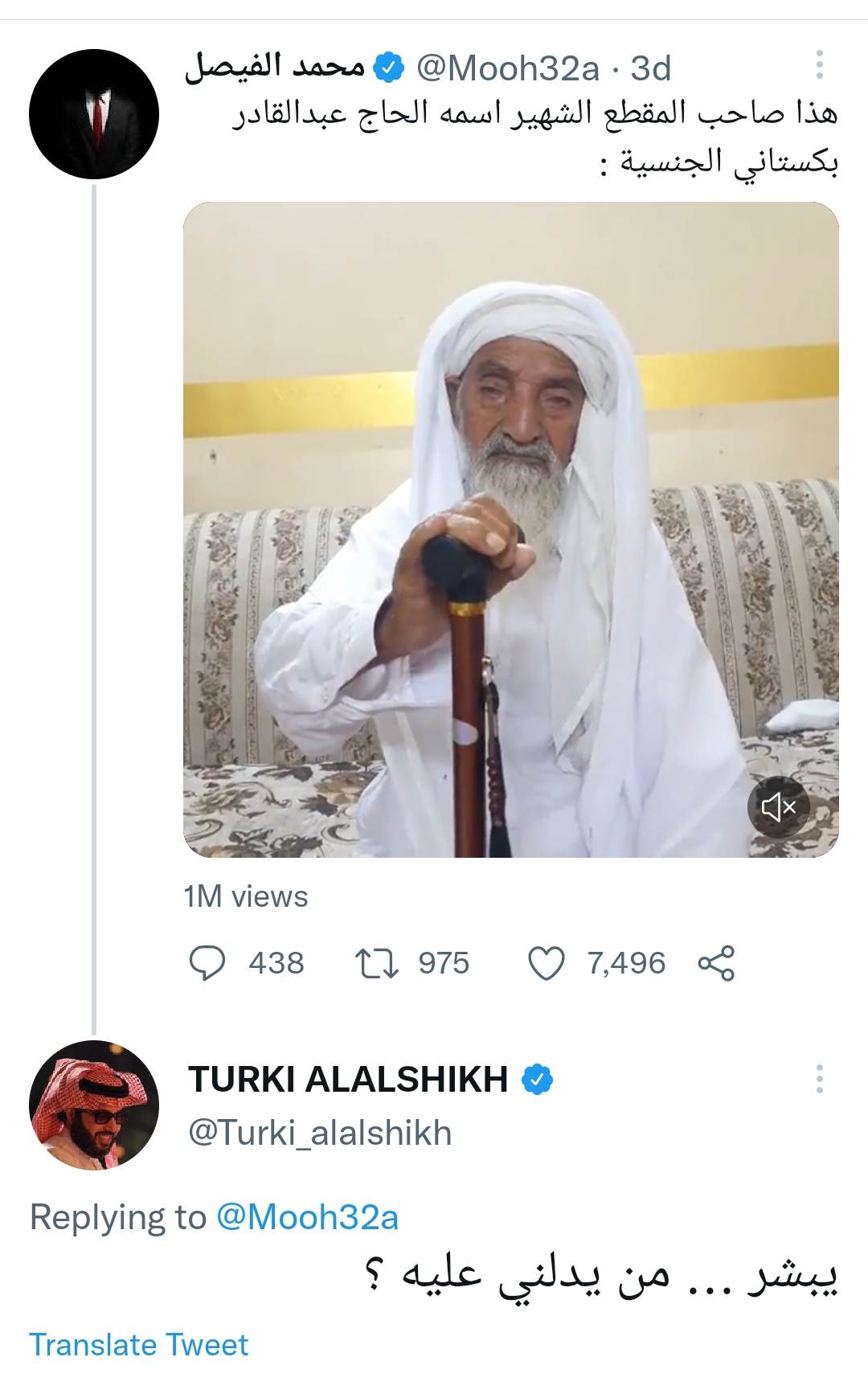
Task: Tap the share icon beside the like count
Action: pyautogui.click(x=717, y=963)
